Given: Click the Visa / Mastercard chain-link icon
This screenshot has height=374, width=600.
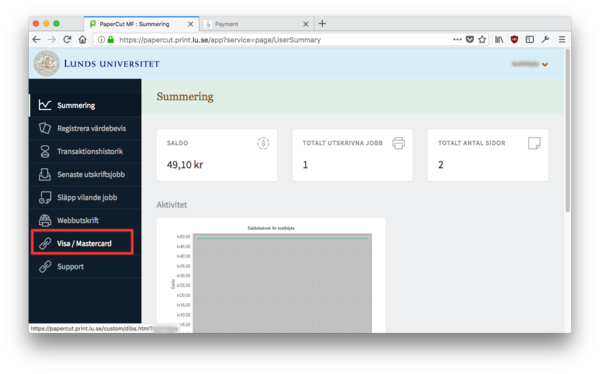Looking at the screenshot, I should [45, 243].
